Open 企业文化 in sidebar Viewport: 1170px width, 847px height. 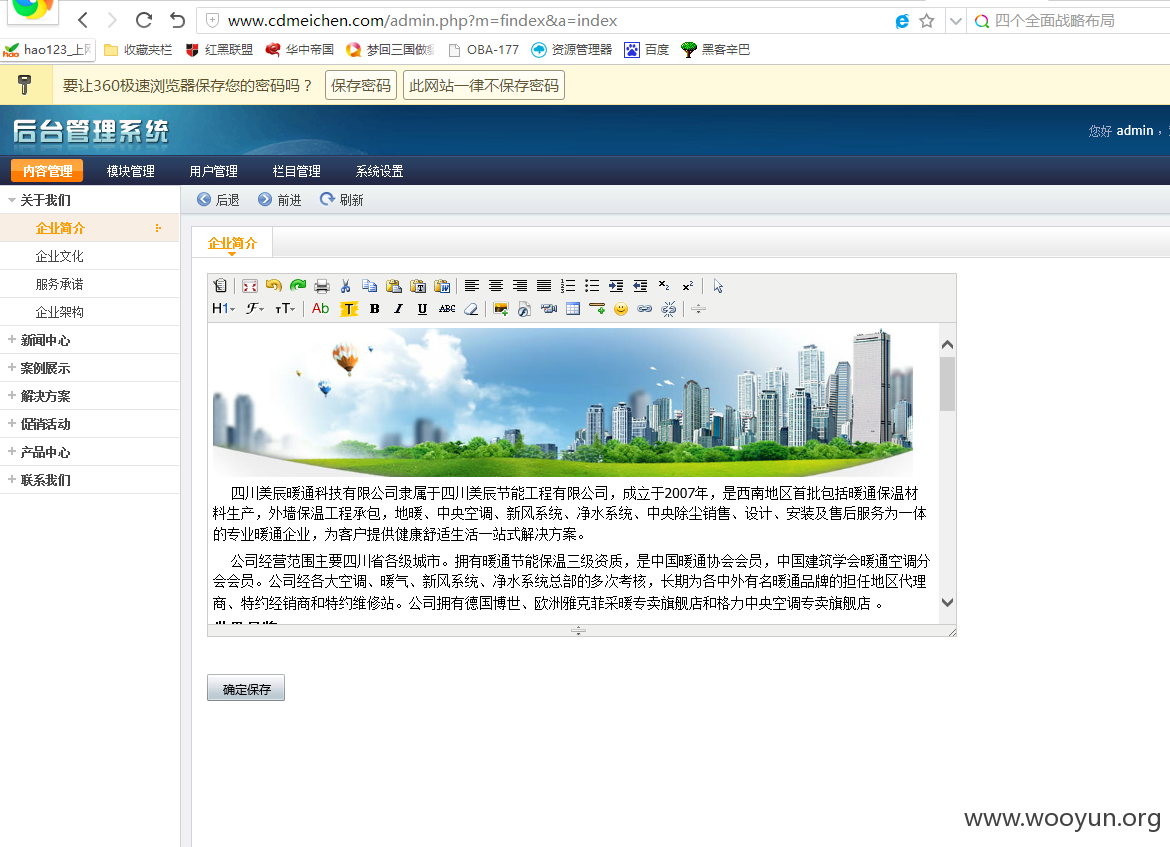click(60, 256)
